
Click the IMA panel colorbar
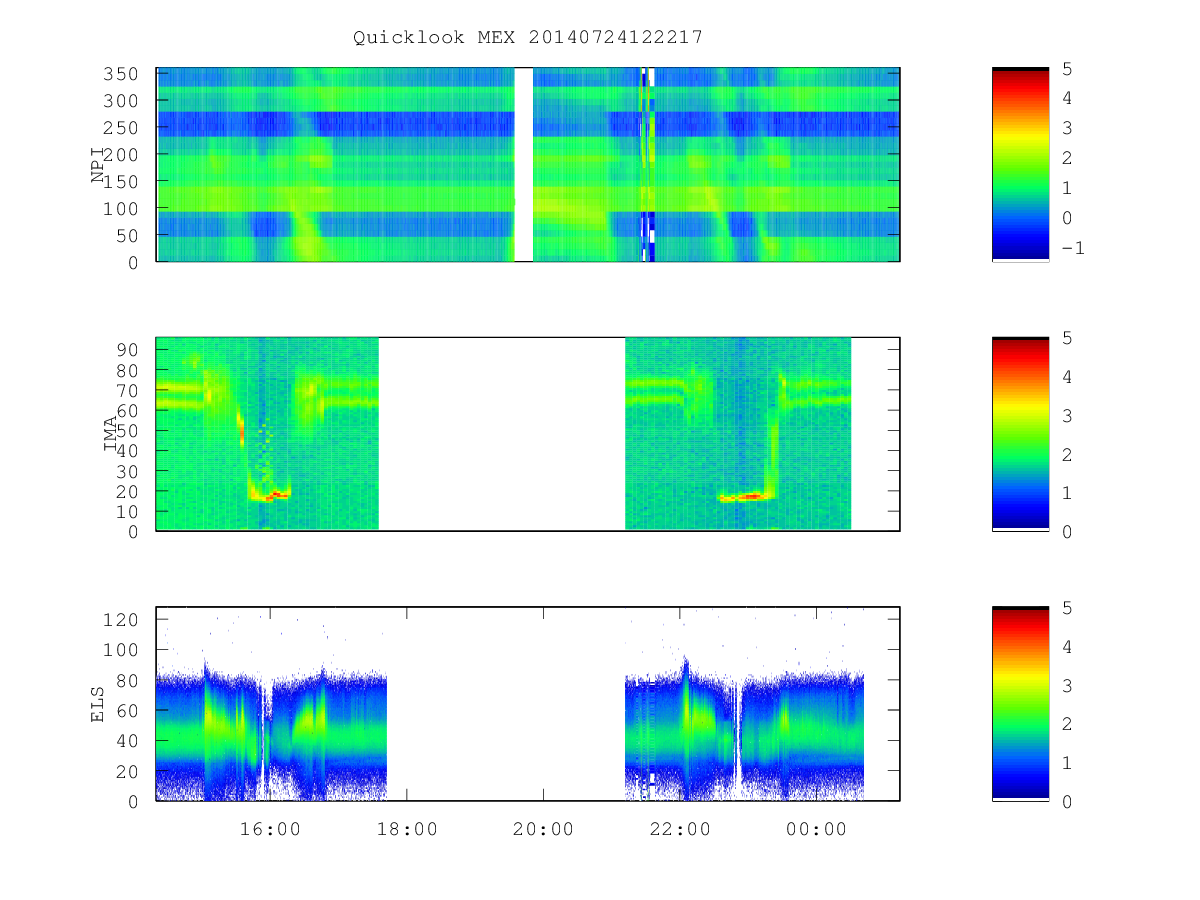[x=1020, y=434]
